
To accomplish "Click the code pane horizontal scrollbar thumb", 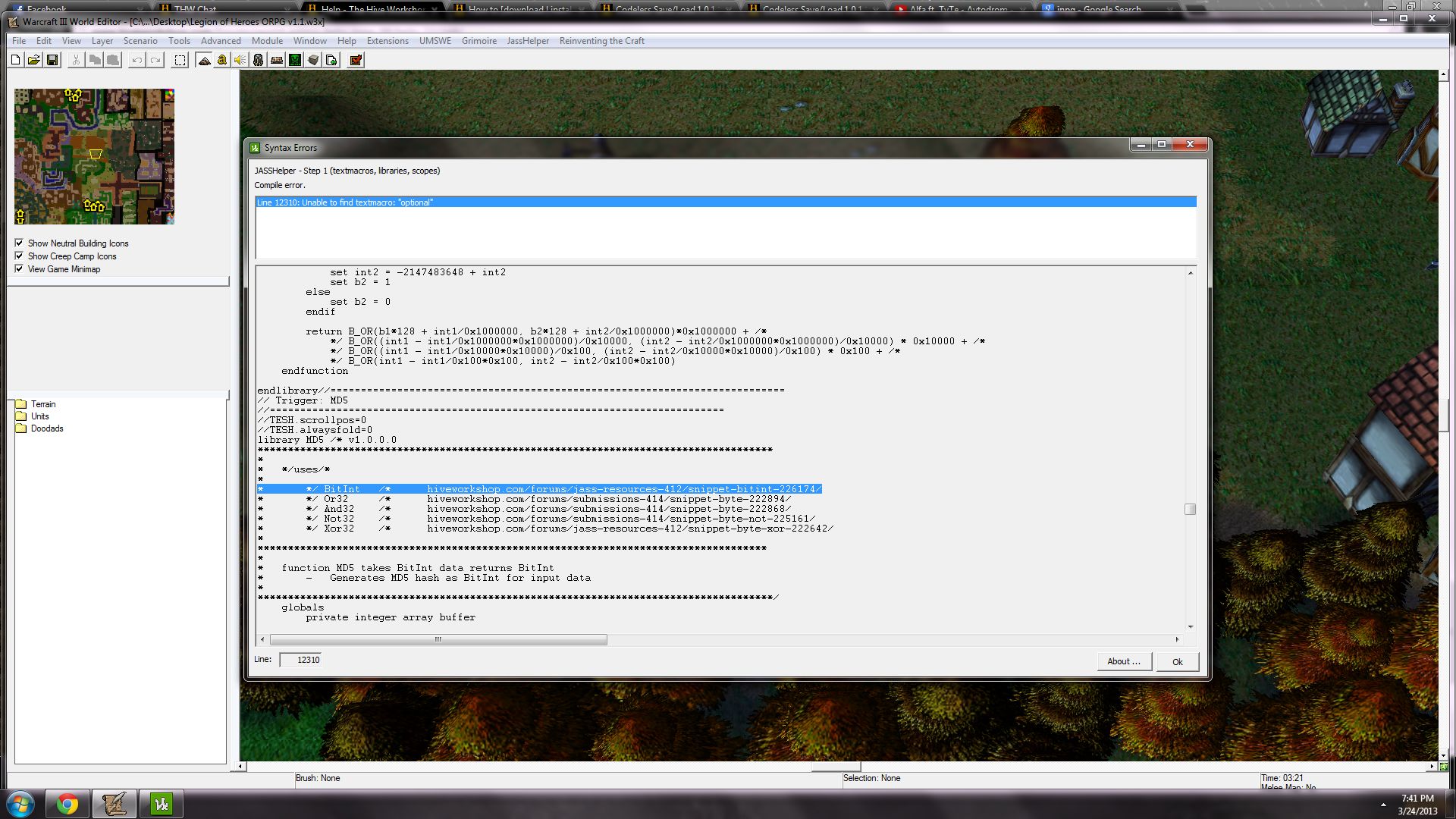I will pos(438,639).
